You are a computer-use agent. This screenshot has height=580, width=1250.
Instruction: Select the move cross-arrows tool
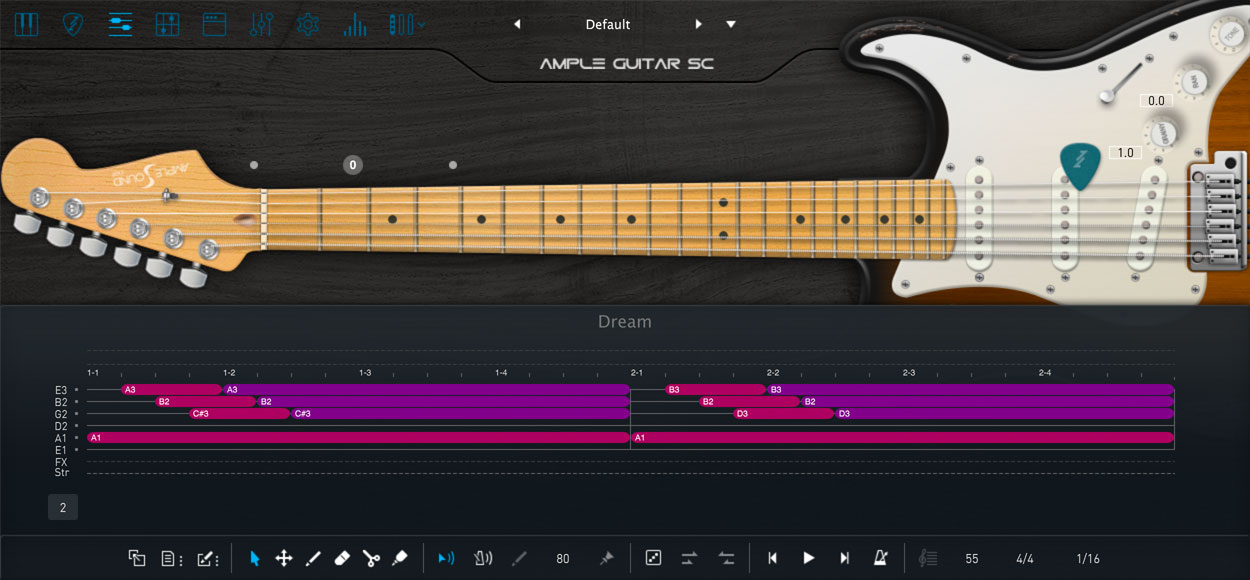[283, 558]
